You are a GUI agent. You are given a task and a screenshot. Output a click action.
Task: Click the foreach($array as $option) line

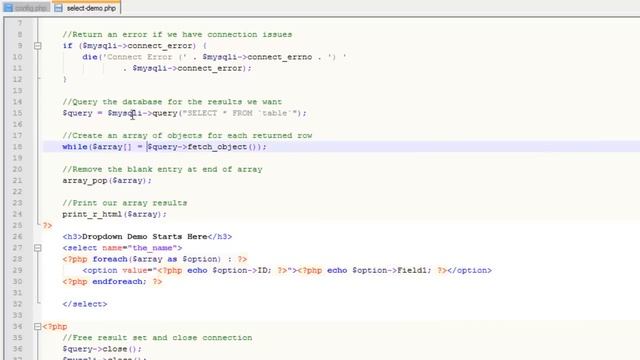pos(155,259)
